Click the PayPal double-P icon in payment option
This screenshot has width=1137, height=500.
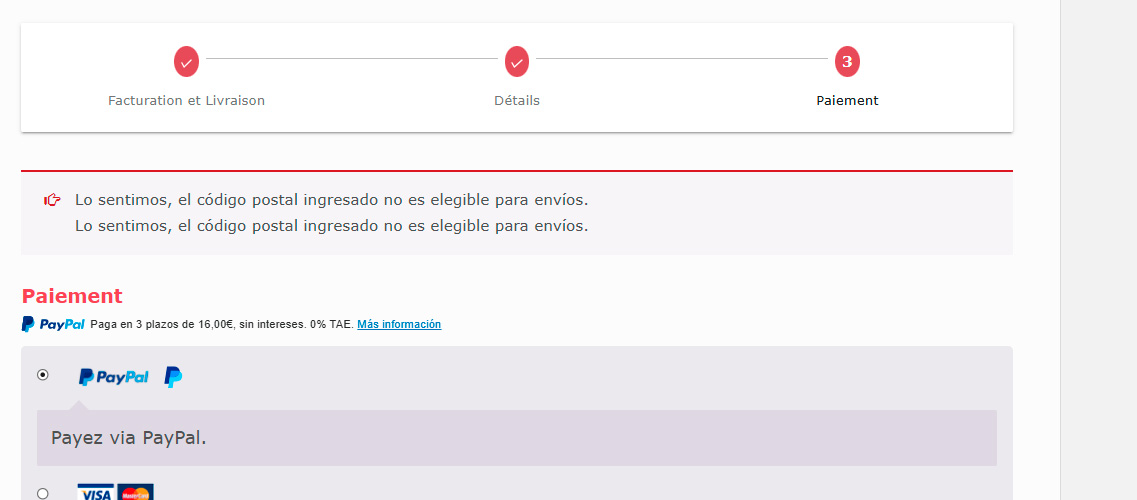pos(173,377)
